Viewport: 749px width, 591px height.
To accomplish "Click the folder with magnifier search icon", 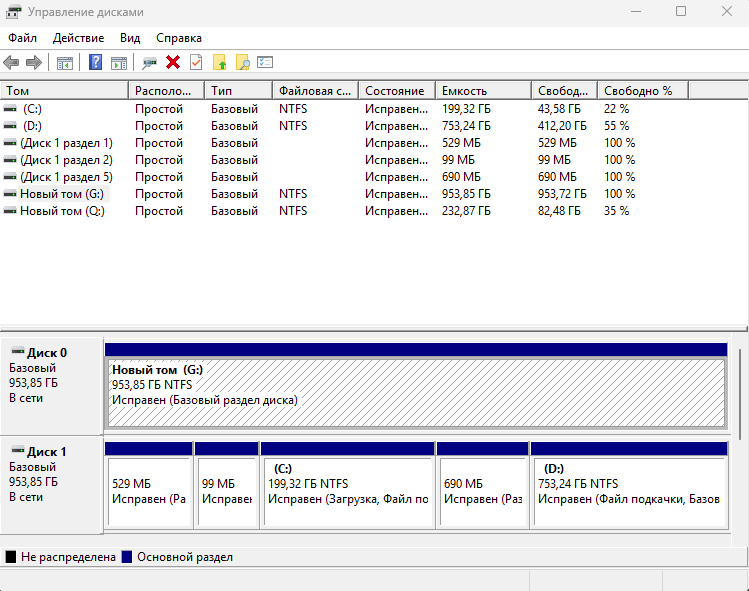I will coord(243,63).
